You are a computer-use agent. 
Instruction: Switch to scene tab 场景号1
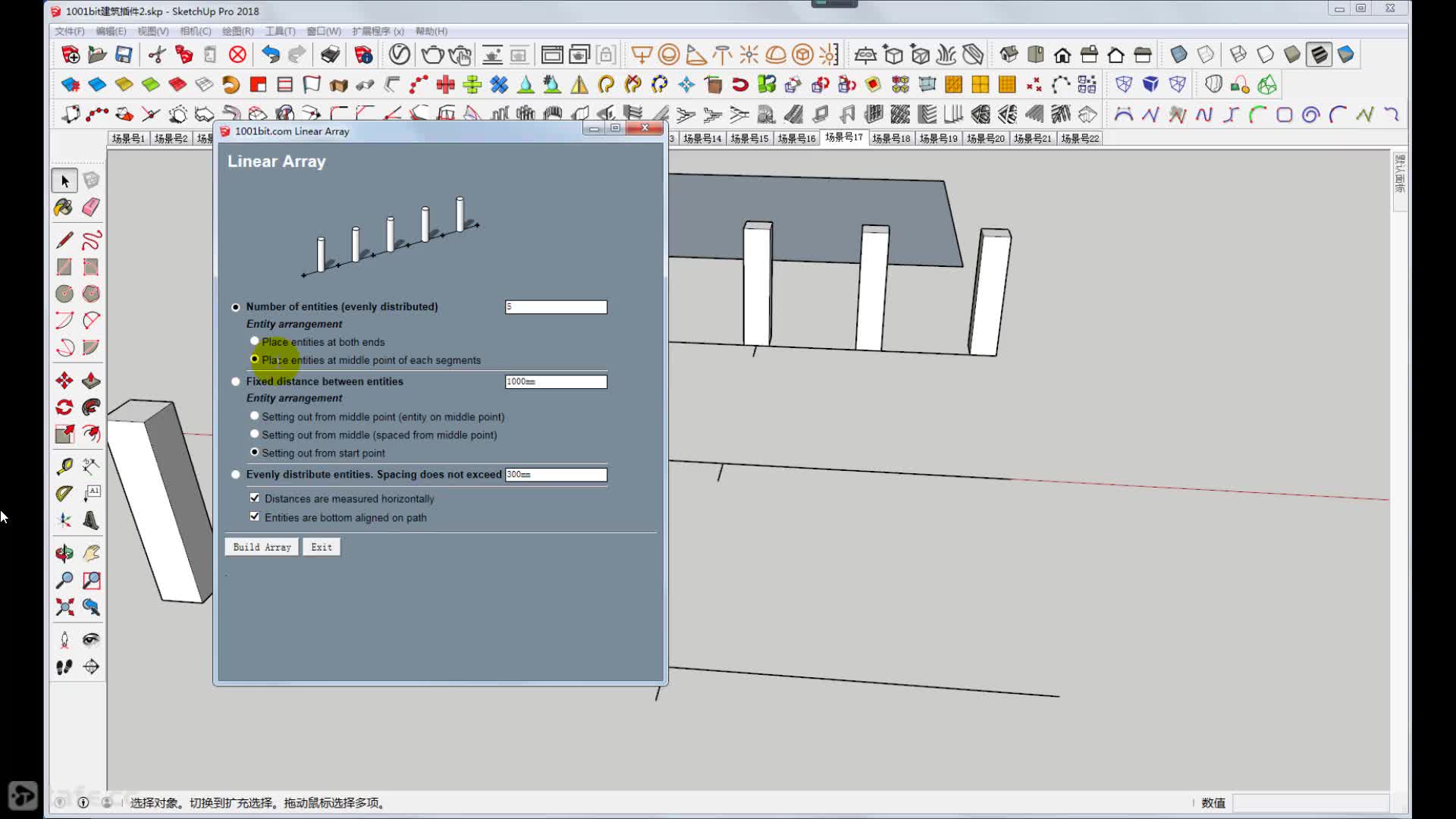click(128, 139)
